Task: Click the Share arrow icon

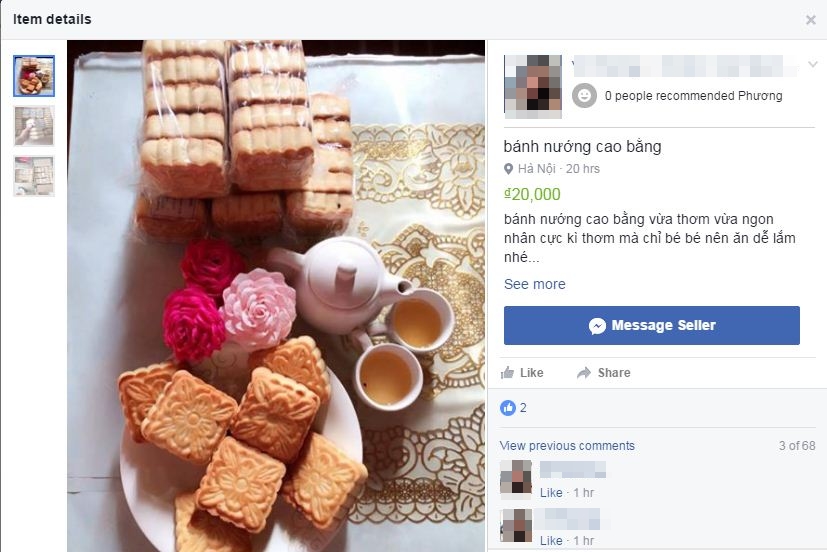Action: [584, 373]
